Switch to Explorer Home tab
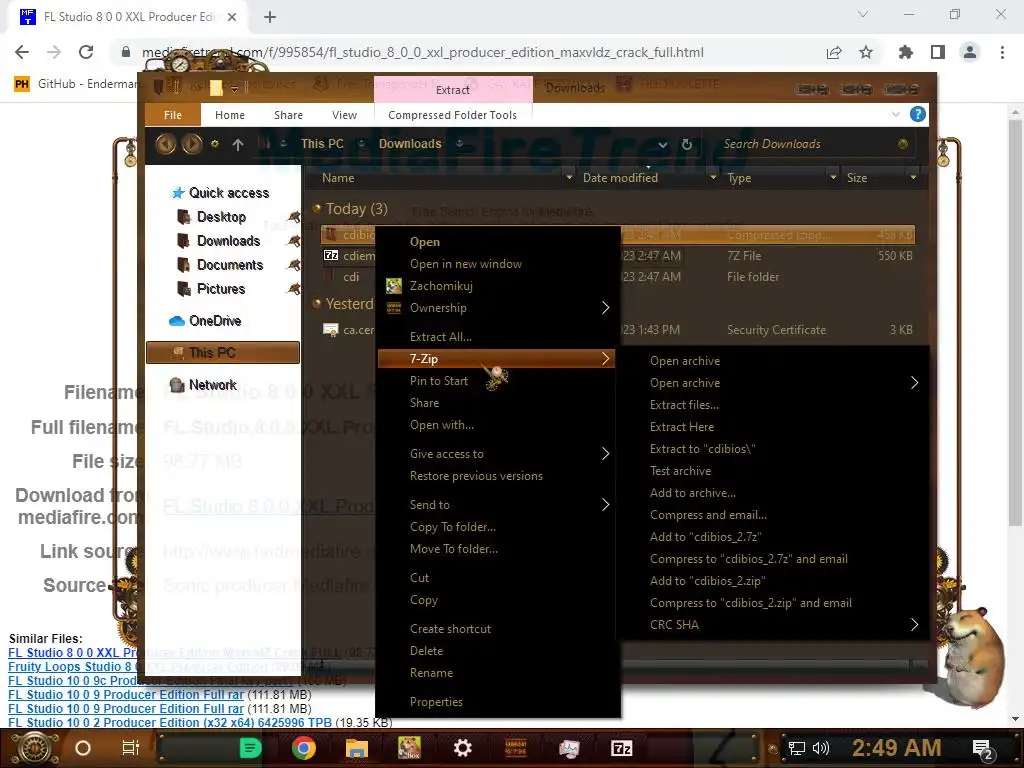Image resolution: width=1024 pixels, height=768 pixels. click(230, 115)
